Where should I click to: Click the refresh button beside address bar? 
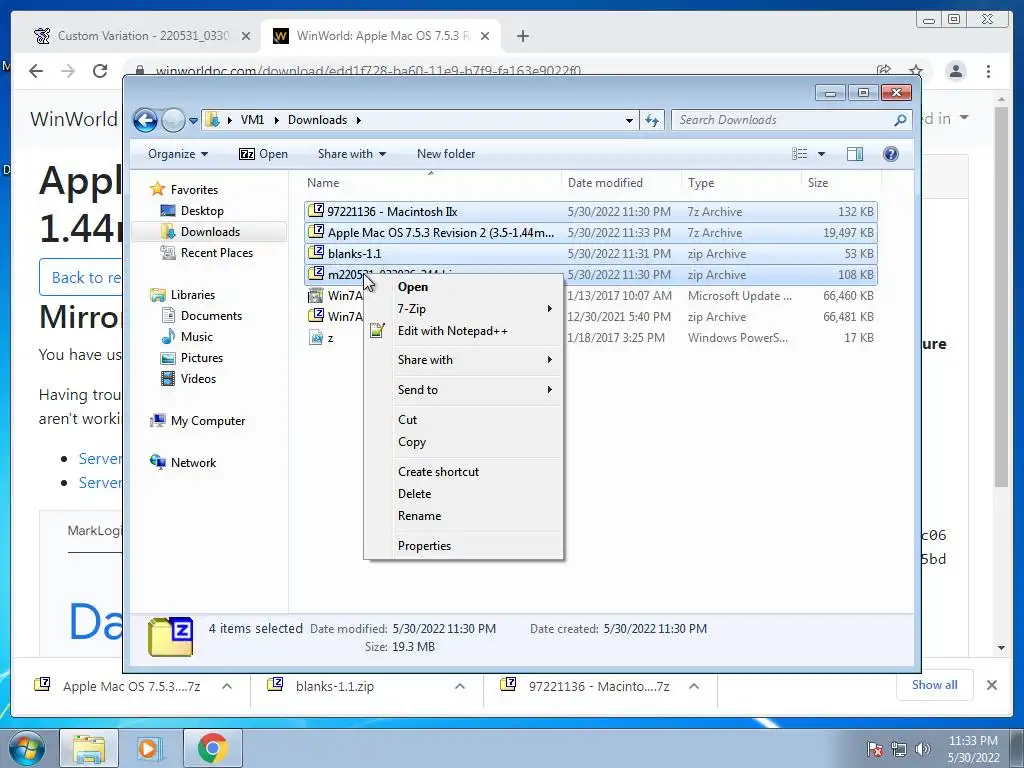click(652, 120)
